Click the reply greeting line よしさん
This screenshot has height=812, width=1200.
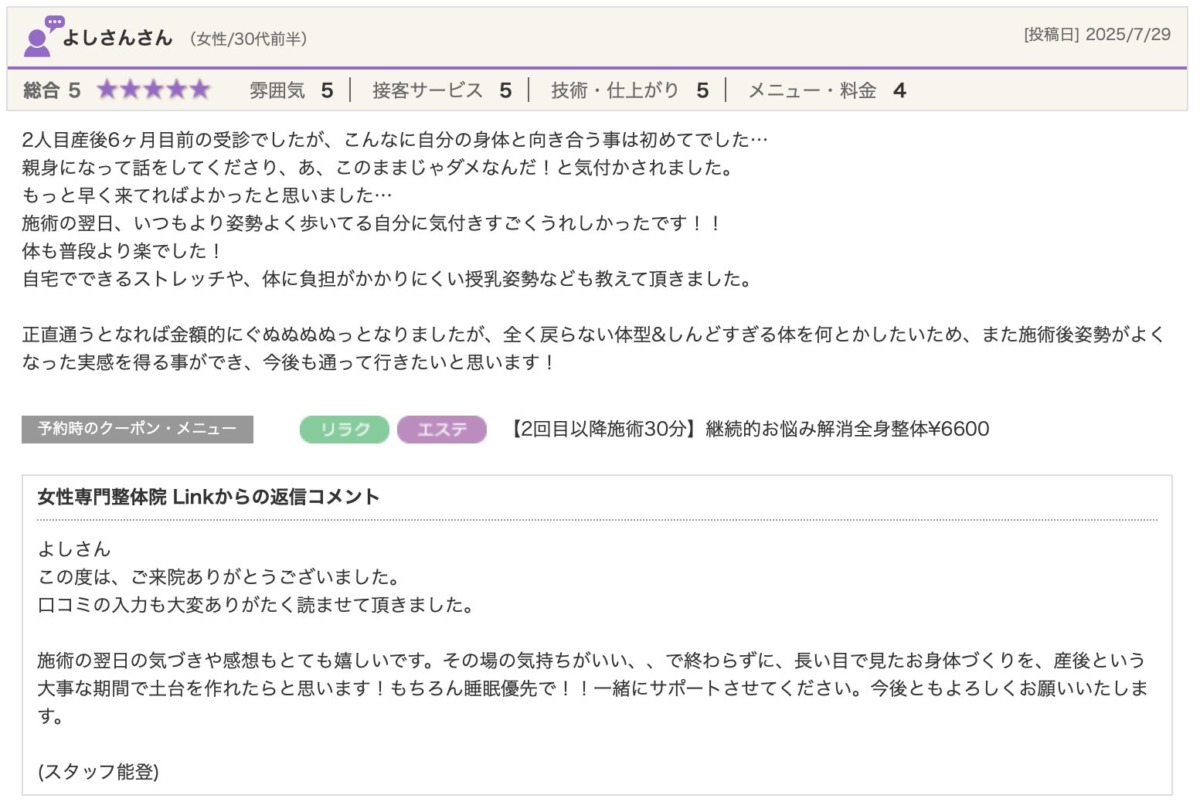[74, 550]
